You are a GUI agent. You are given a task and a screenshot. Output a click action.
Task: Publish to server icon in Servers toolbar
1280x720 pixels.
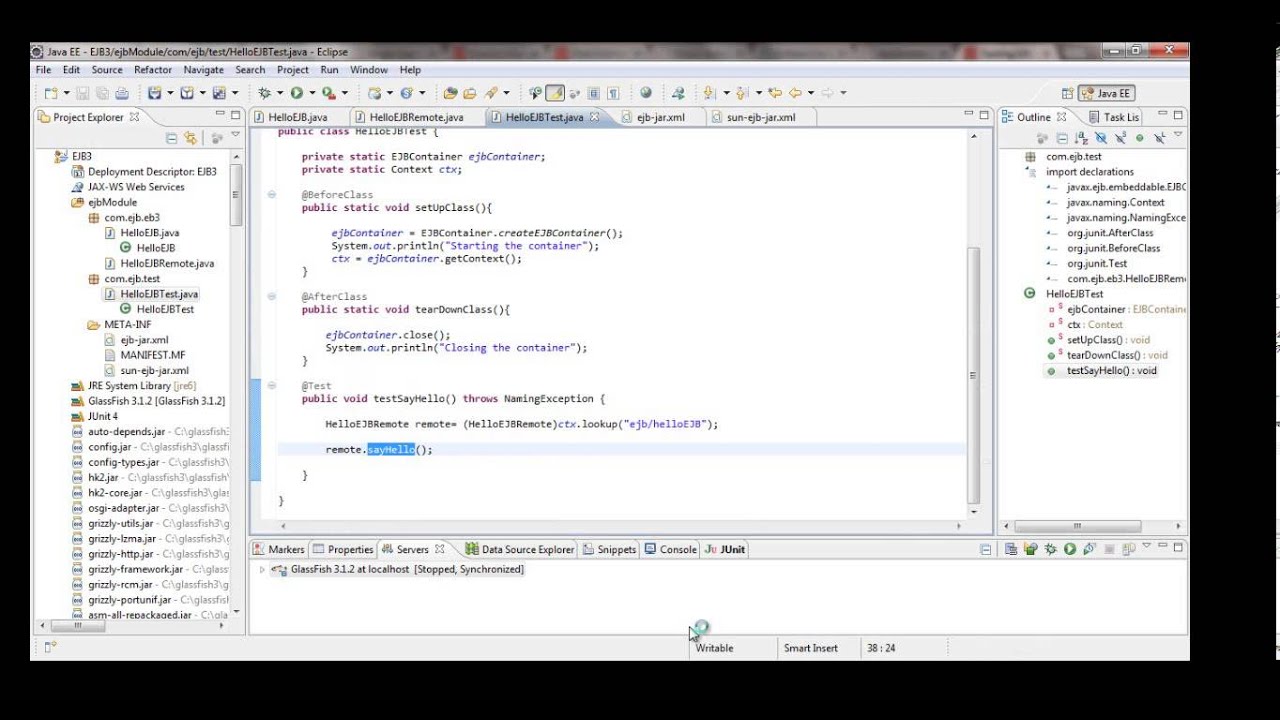[1129, 549]
